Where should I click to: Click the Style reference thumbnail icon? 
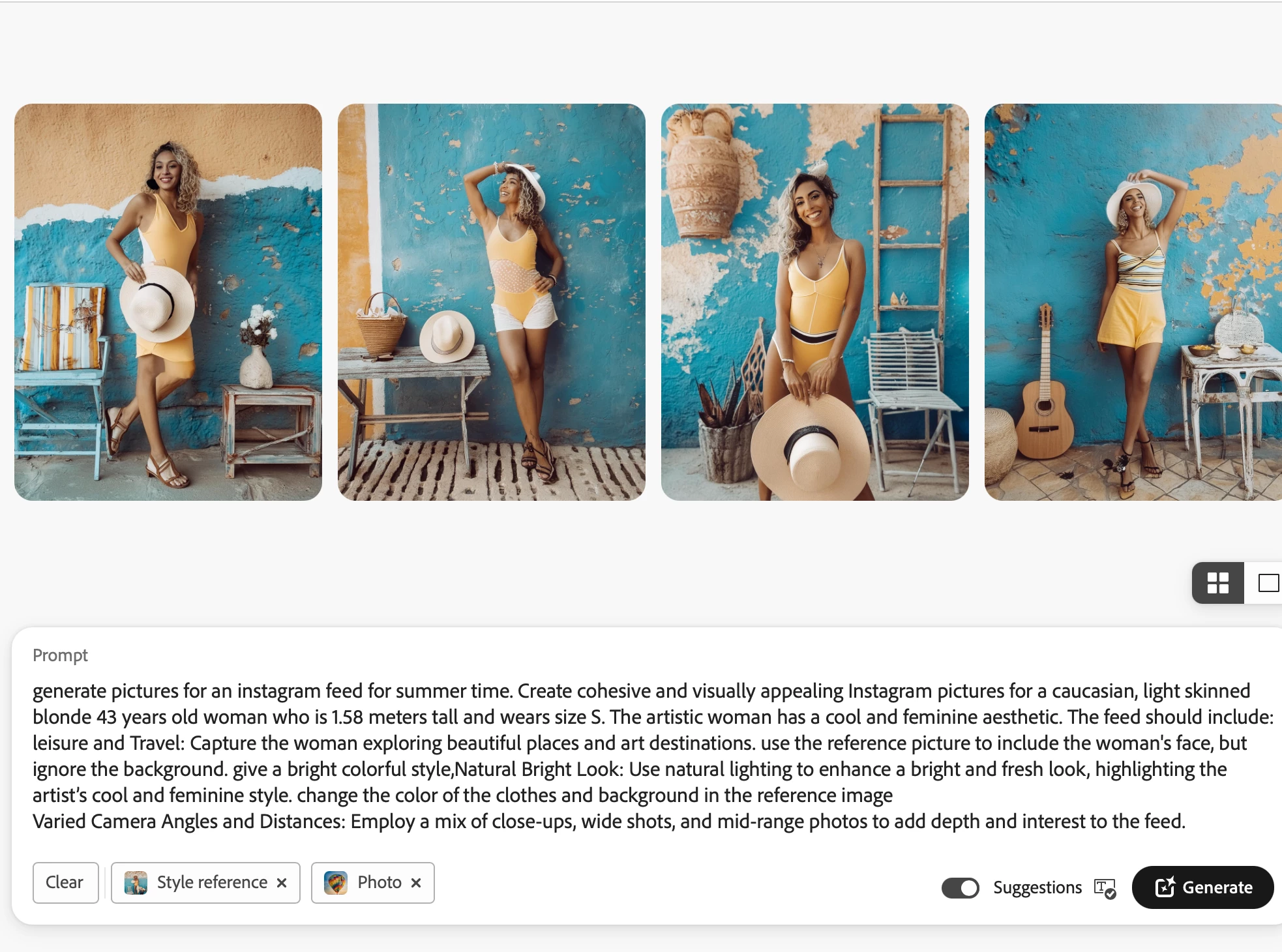pyautogui.click(x=136, y=883)
